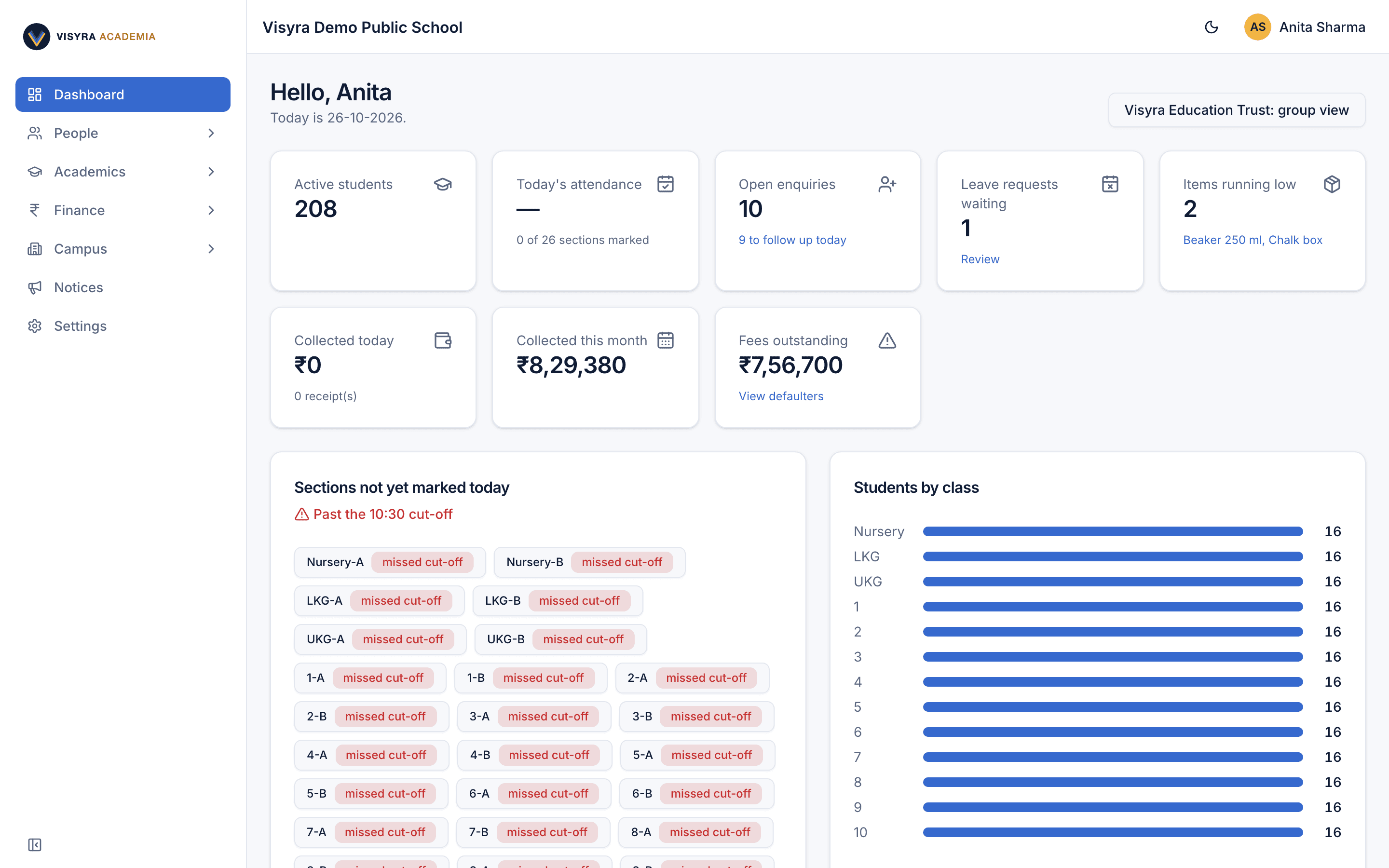
Task: Follow the 9 to follow up today link
Action: click(792, 240)
